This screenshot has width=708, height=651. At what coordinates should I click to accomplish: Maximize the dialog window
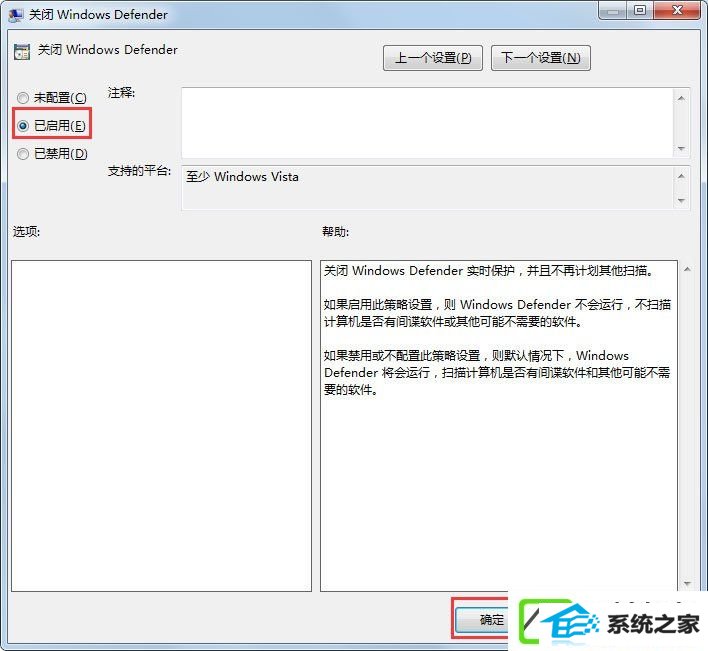click(x=640, y=10)
